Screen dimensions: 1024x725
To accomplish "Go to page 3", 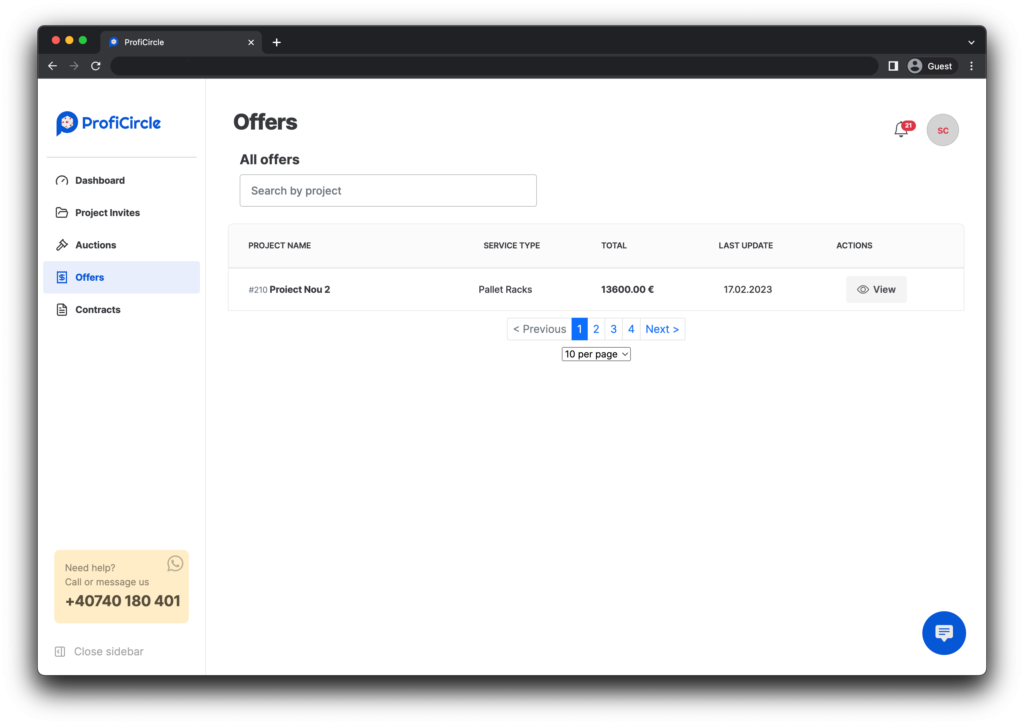I will [x=613, y=329].
